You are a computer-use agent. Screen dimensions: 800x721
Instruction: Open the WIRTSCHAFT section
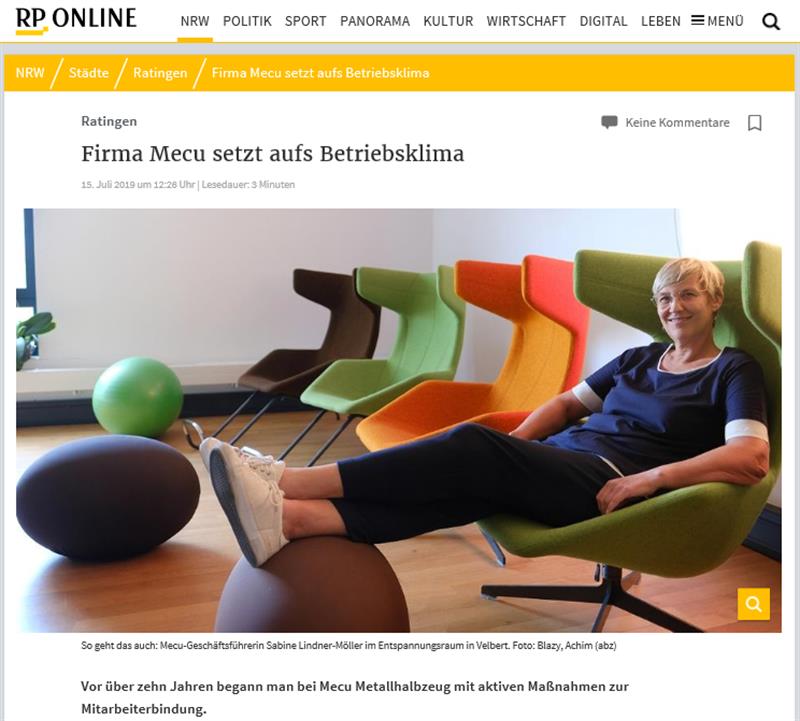526,21
